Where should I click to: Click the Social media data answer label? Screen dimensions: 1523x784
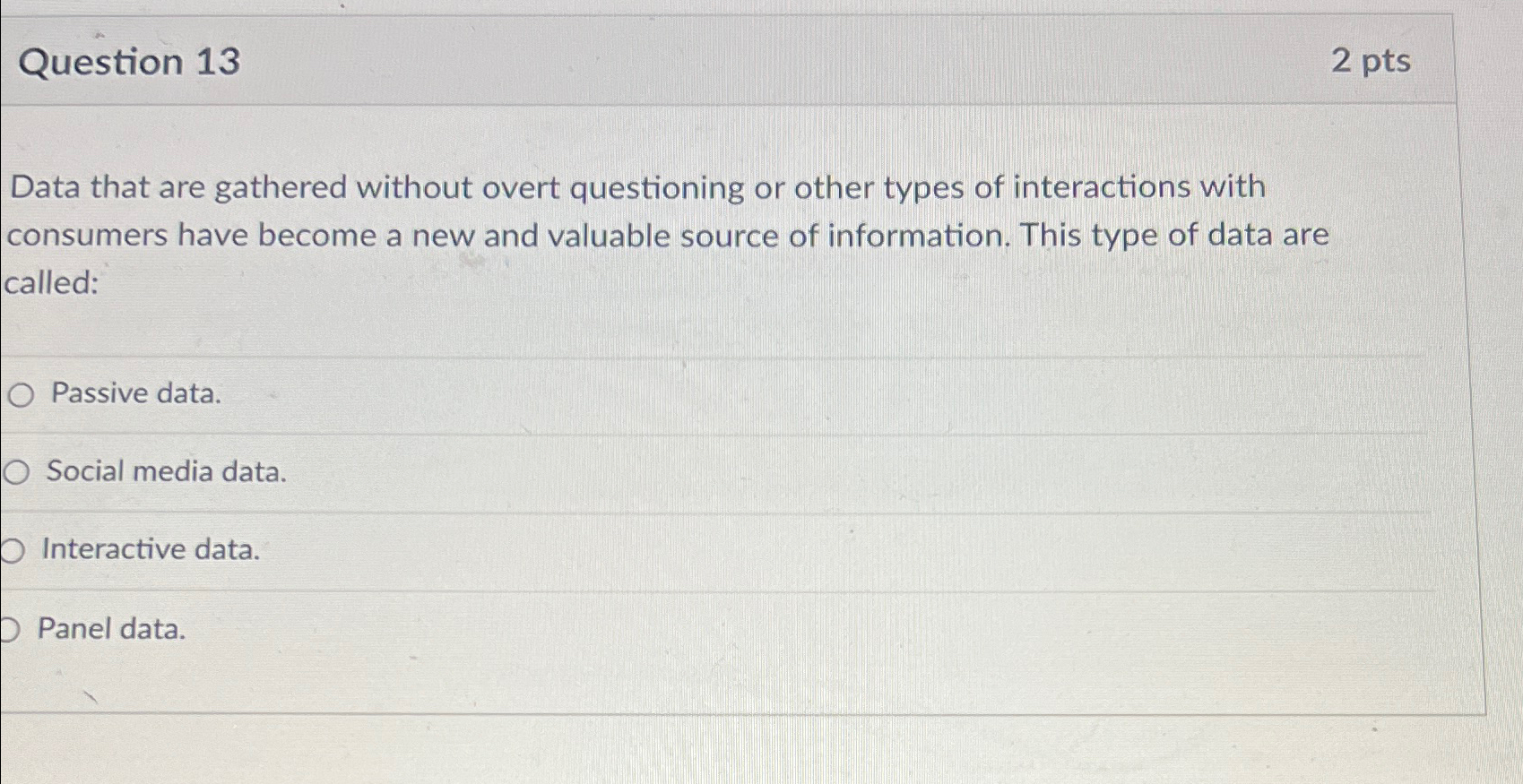coord(165,471)
